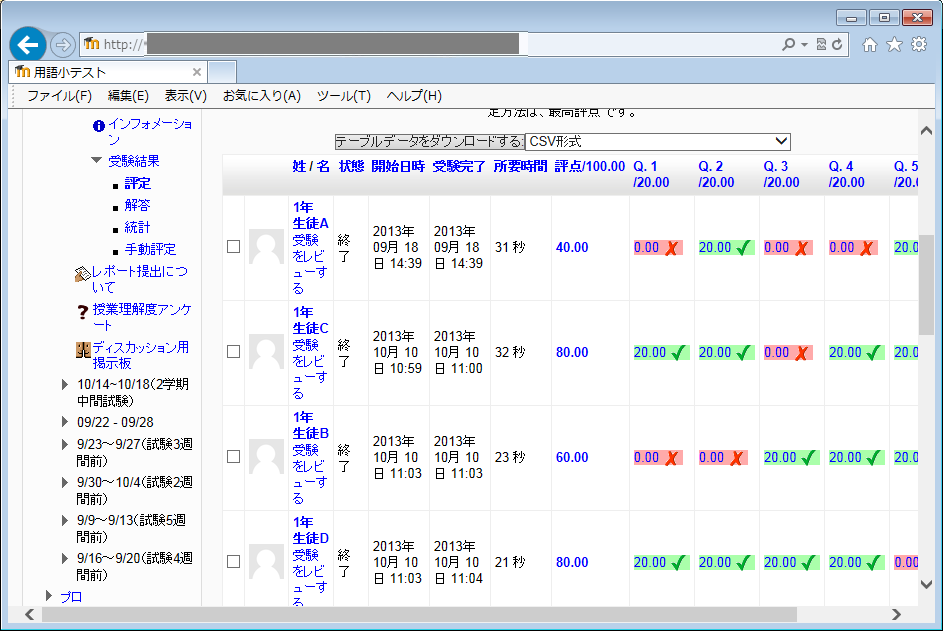
Task: Click the horizontal scrollbar right arrow
Action: pyautogui.click(x=897, y=614)
